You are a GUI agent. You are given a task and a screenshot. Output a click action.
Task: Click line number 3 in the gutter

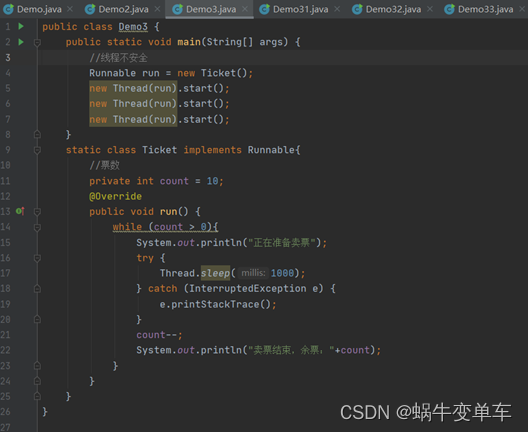point(7,58)
